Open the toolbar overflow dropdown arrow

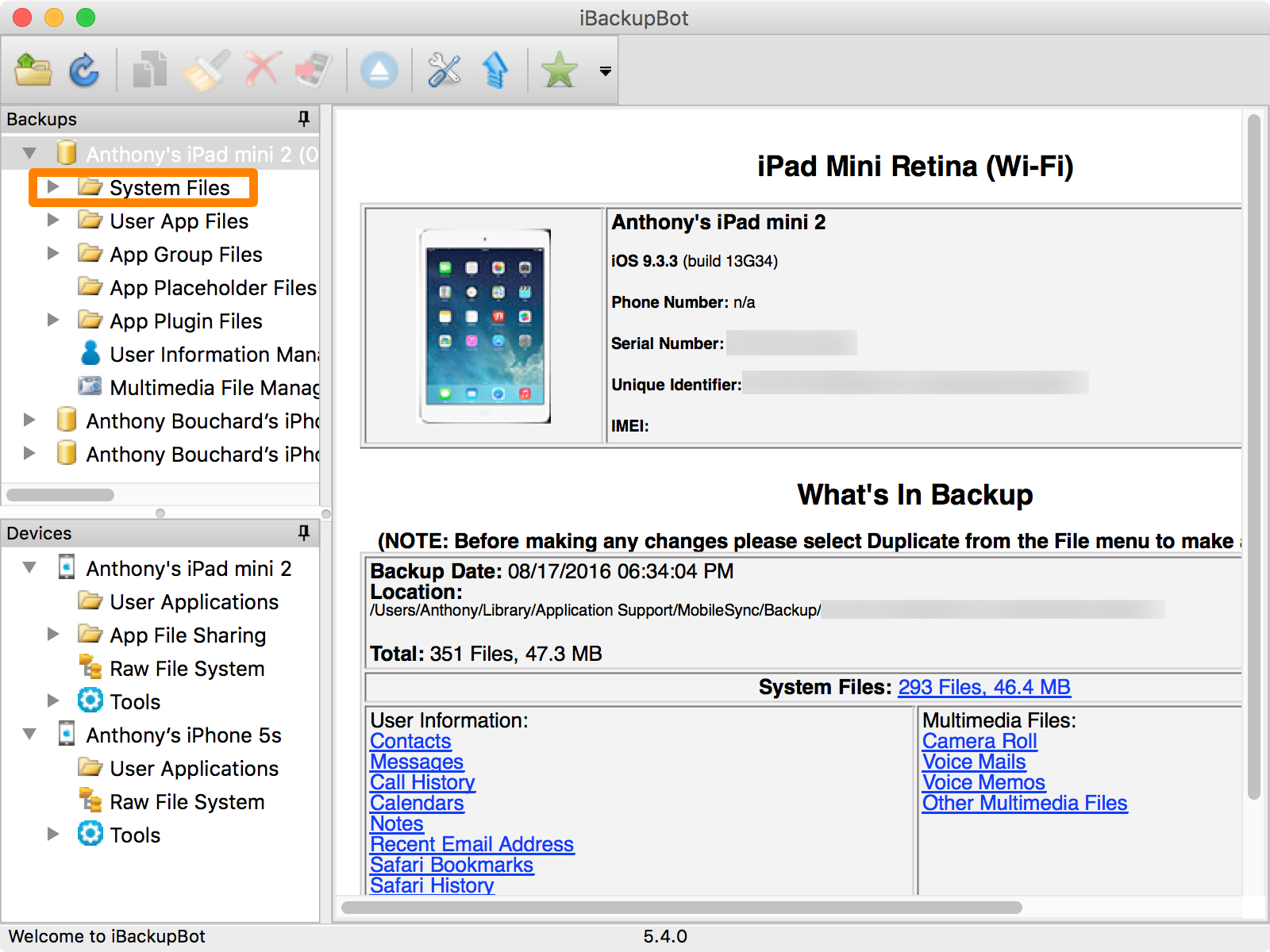tap(606, 71)
